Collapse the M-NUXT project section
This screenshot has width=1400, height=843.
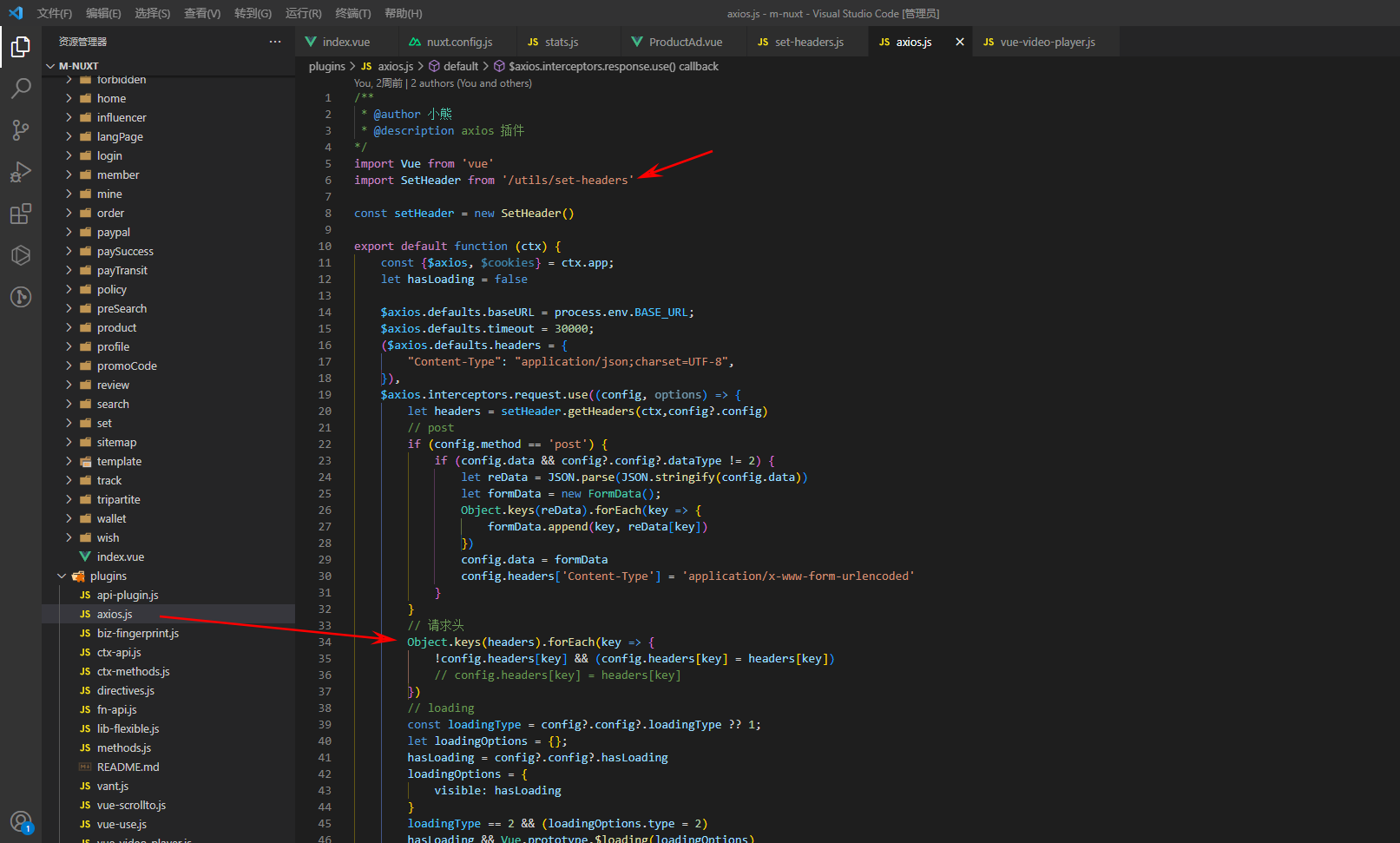[50, 66]
